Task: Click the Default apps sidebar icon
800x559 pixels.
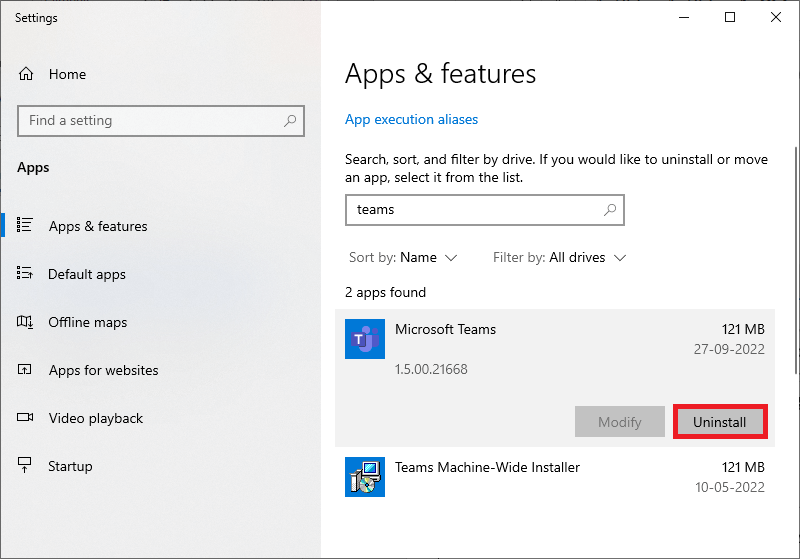Action: click(24, 273)
